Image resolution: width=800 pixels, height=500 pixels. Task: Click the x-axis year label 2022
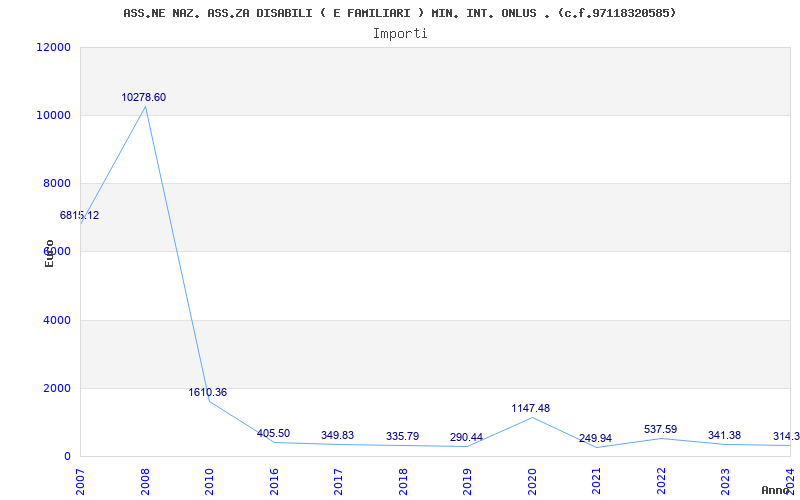(661, 481)
